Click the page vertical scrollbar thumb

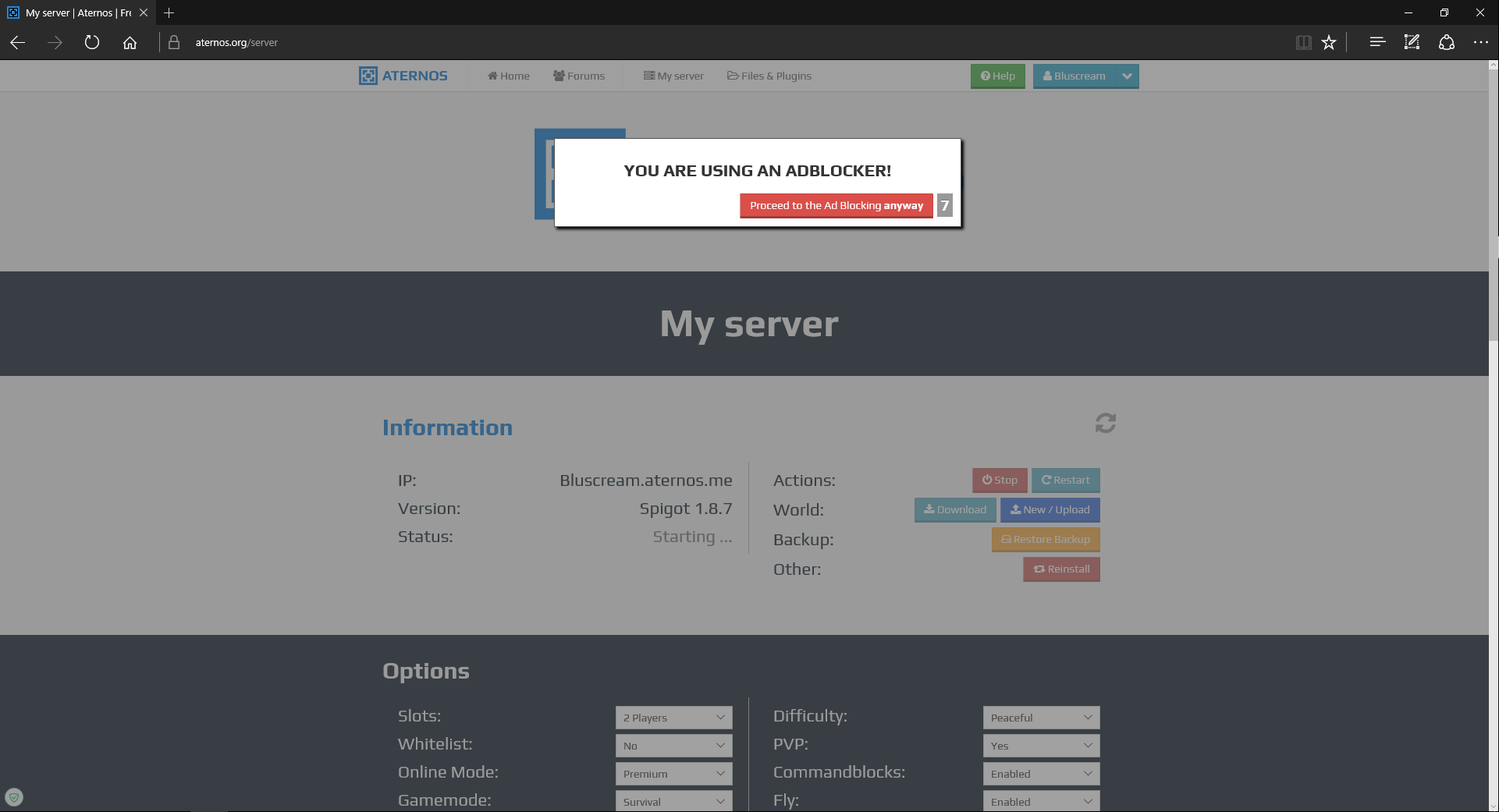(1494, 206)
